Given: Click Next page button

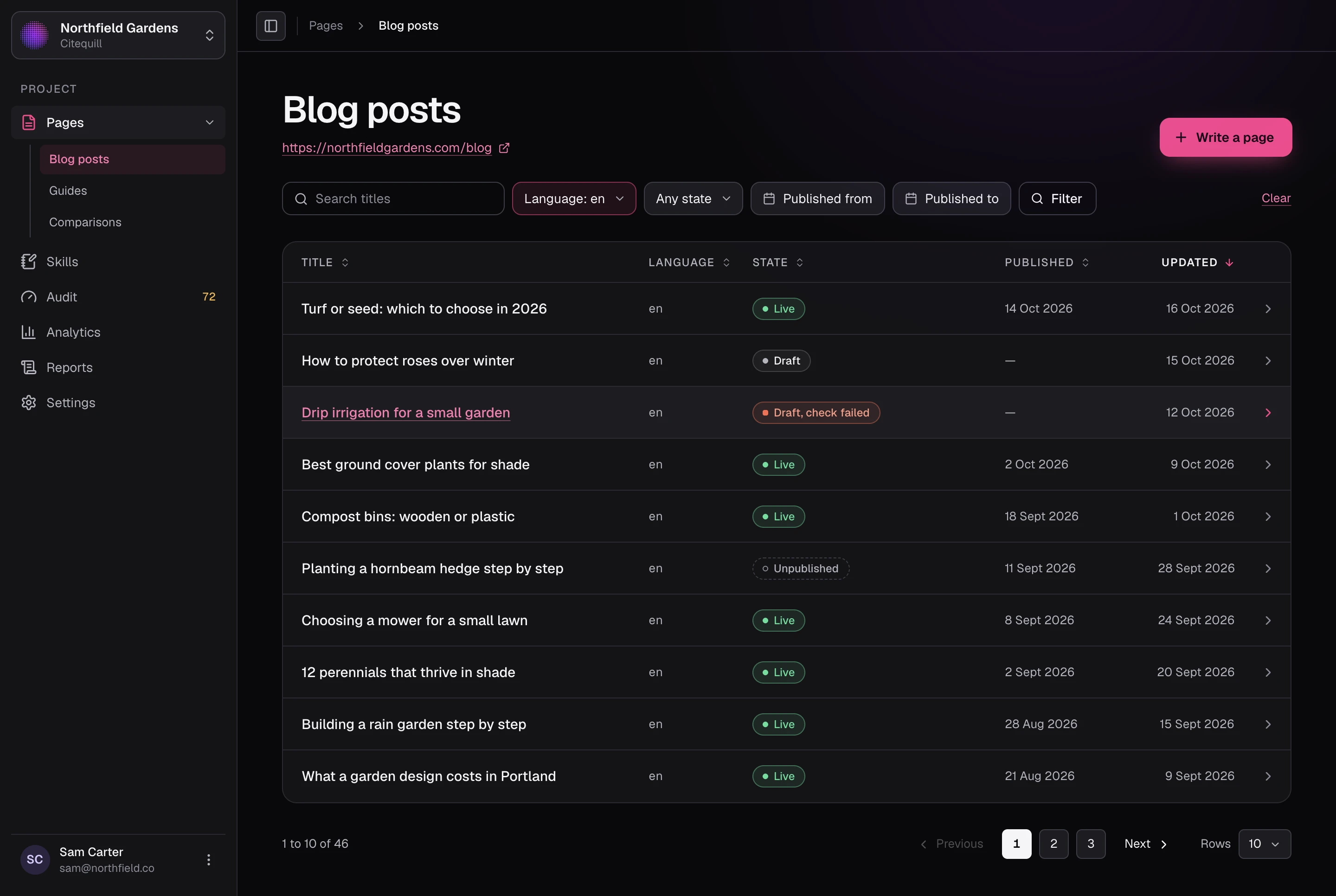Looking at the screenshot, I should (1145, 844).
